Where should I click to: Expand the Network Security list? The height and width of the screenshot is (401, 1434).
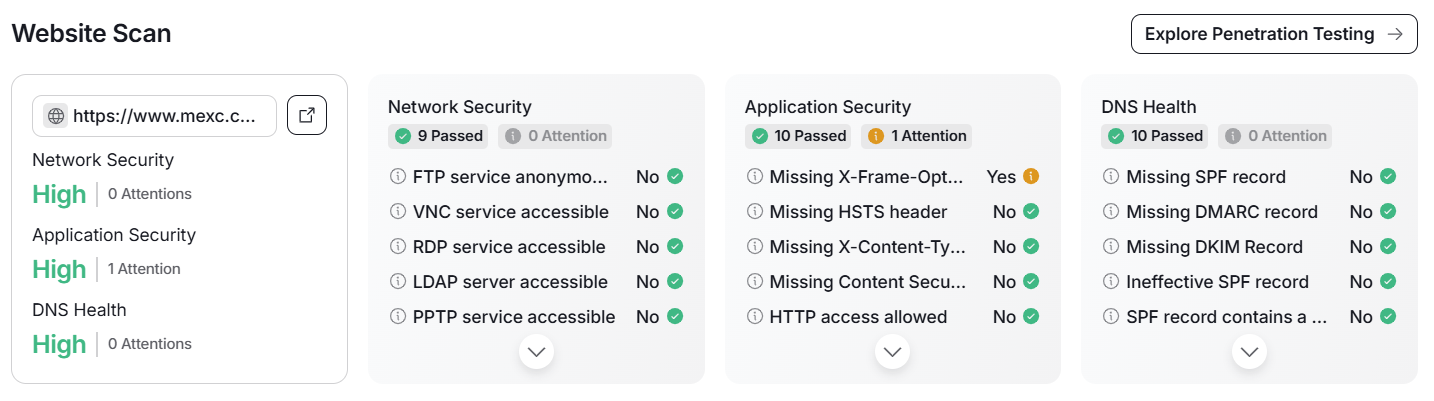(x=537, y=352)
